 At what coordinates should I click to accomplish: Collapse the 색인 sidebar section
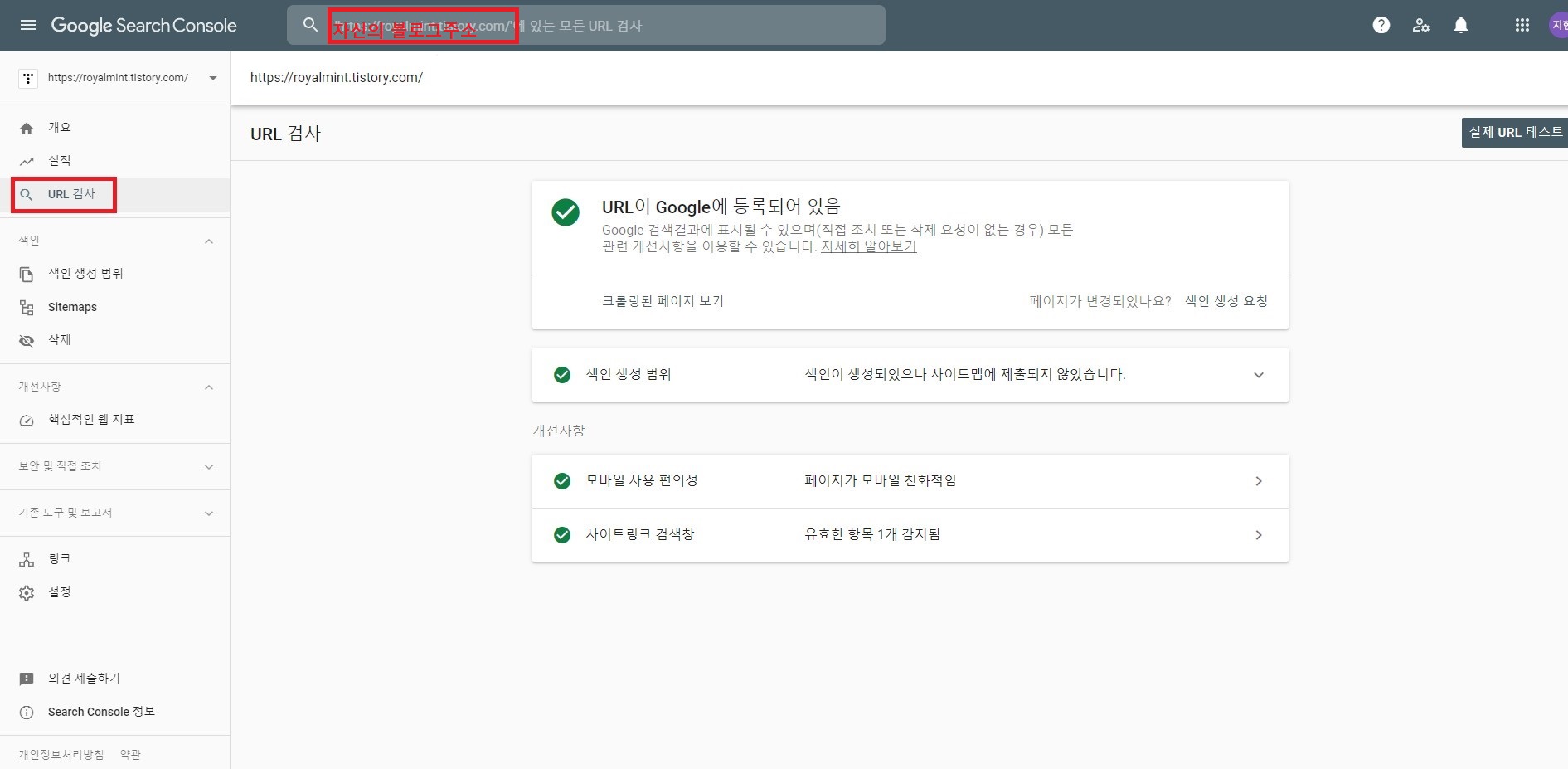[209, 241]
